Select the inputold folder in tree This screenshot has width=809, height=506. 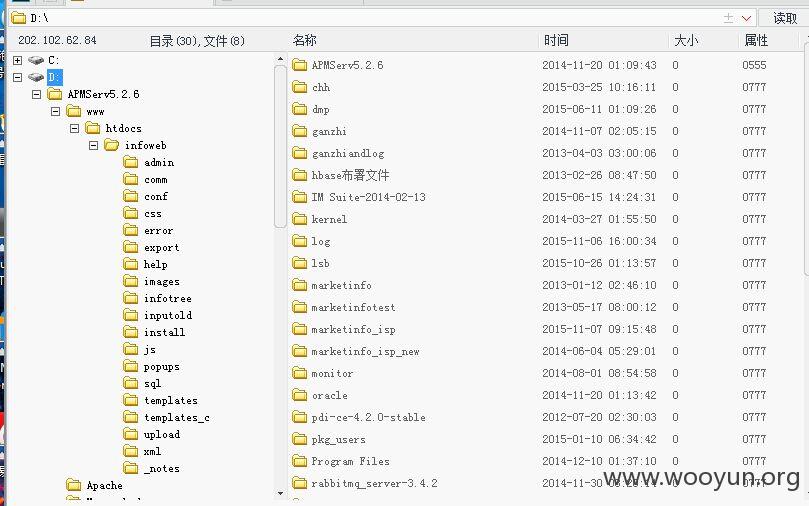168,315
